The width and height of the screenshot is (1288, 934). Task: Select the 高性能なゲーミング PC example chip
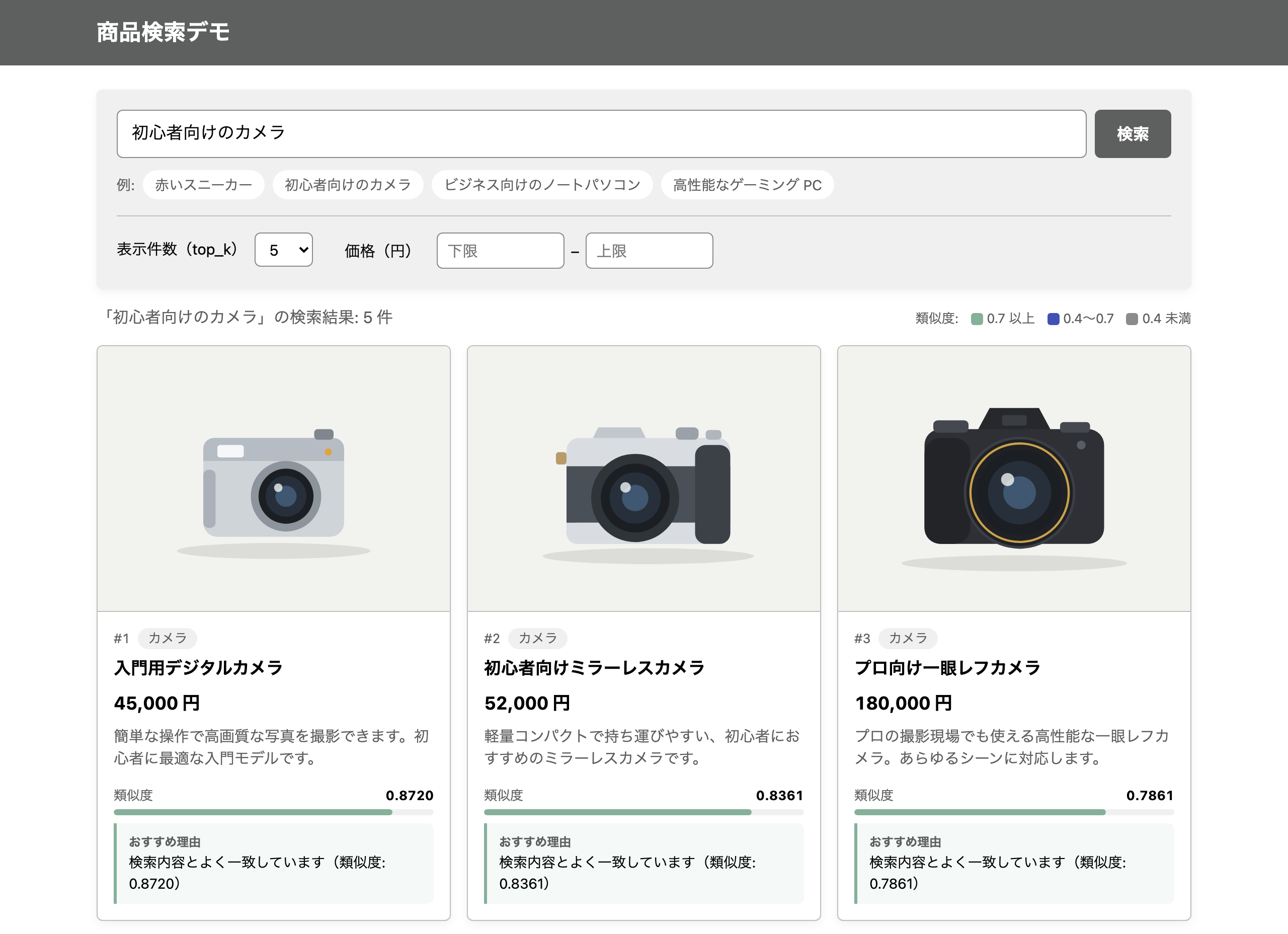pyautogui.click(x=747, y=185)
